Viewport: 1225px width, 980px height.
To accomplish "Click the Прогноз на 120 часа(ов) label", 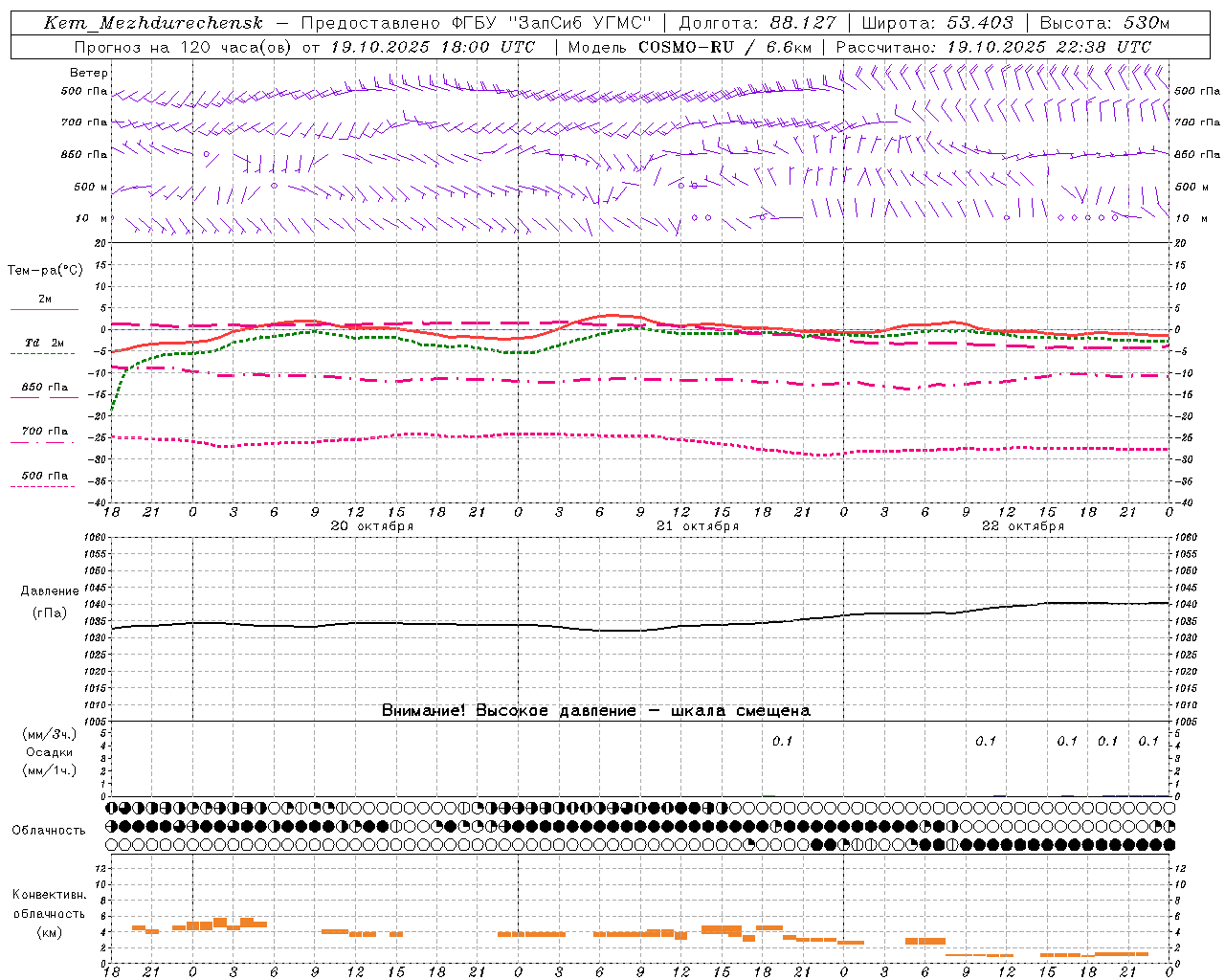I will tap(184, 47).
